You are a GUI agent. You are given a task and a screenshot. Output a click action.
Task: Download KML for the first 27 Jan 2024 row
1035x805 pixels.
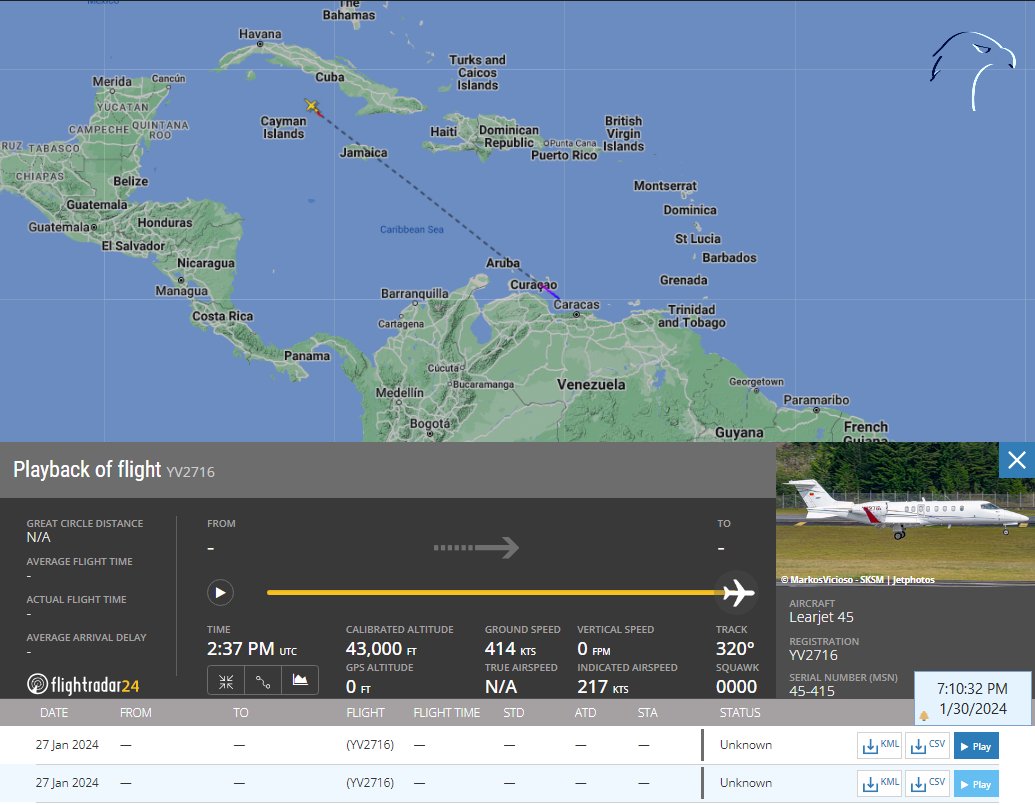[880, 746]
